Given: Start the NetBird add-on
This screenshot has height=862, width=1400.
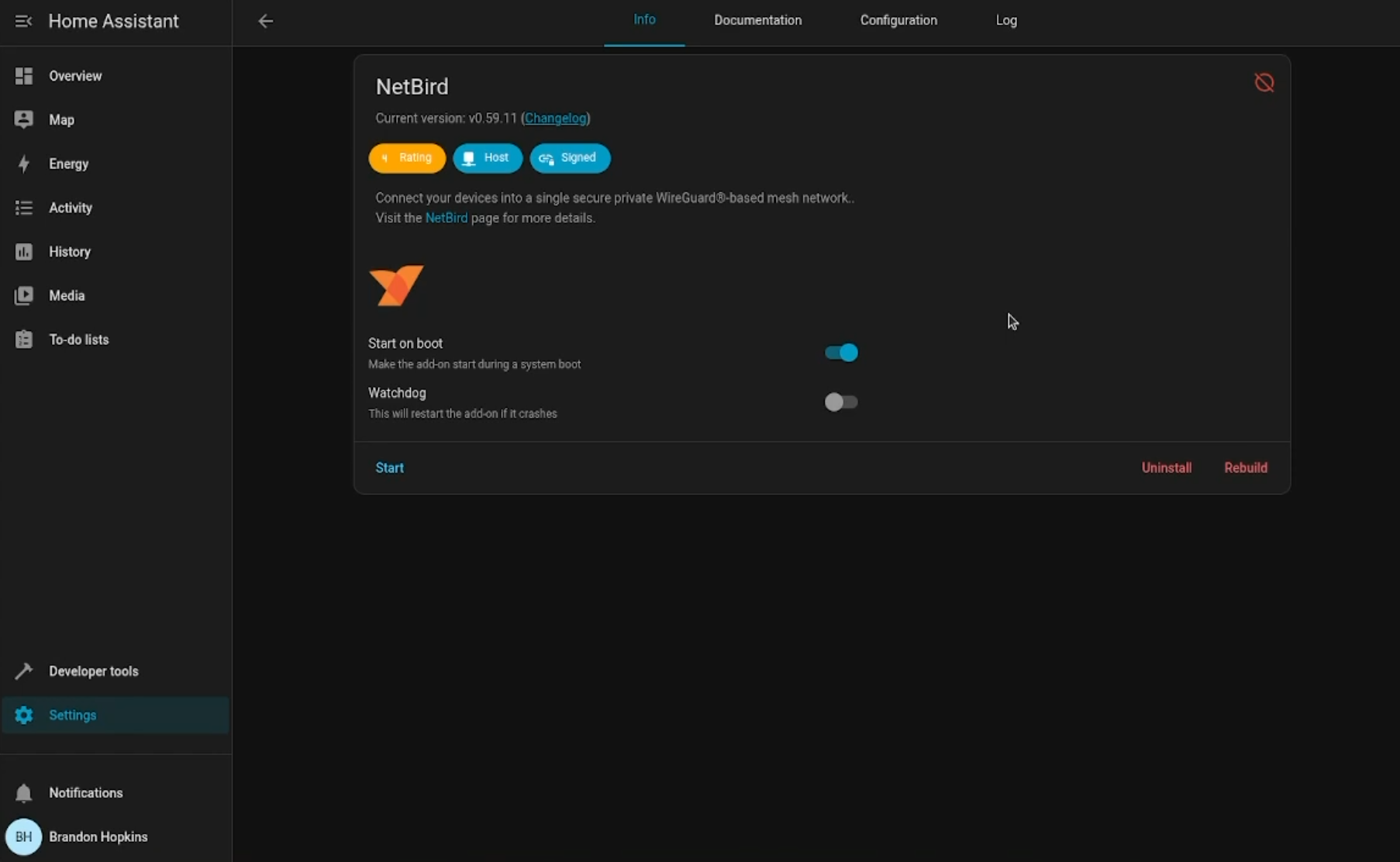Looking at the screenshot, I should 389,467.
